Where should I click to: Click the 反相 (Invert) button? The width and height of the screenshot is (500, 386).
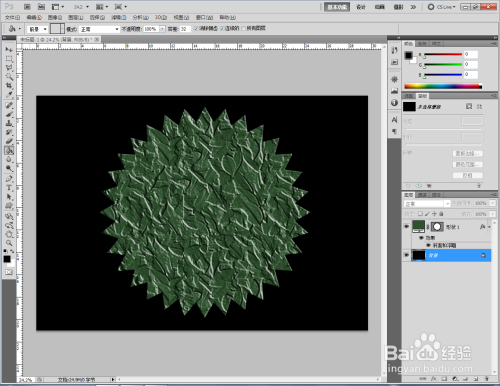[468, 175]
